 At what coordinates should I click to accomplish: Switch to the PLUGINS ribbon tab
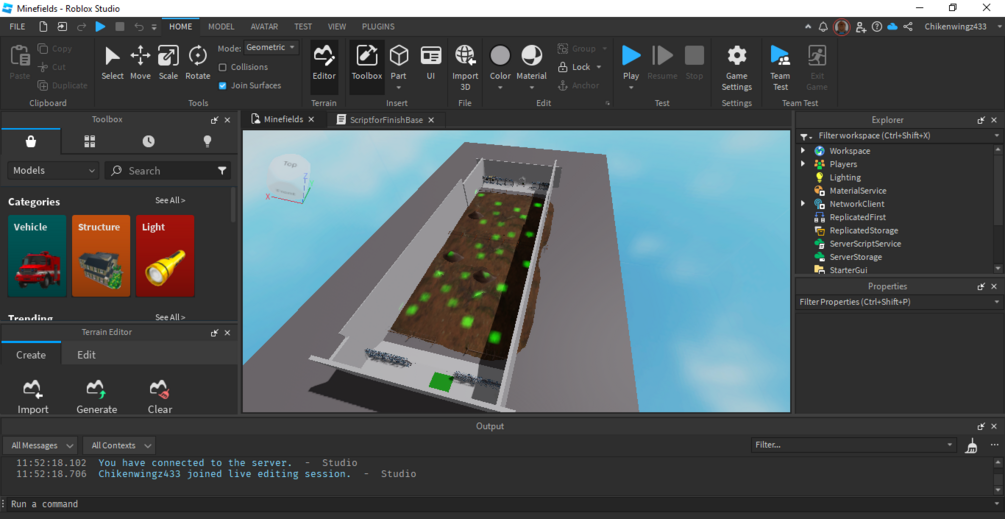coord(378,27)
